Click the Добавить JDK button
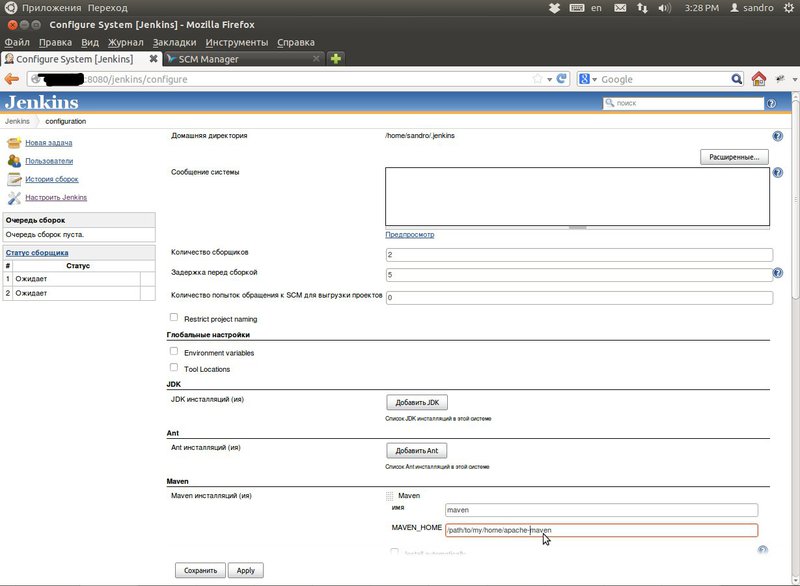This screenshot has height=586, width=800. [x=417, y=402]
